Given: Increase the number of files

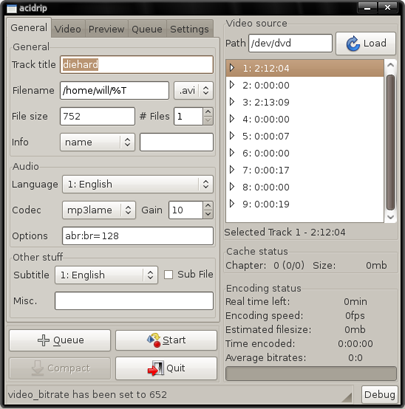Looking at the screenshot, I should click(208, 112).
